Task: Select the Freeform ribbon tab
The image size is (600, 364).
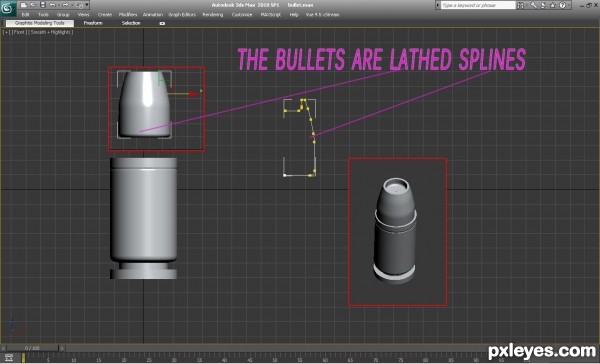Action: pos(93,23)
